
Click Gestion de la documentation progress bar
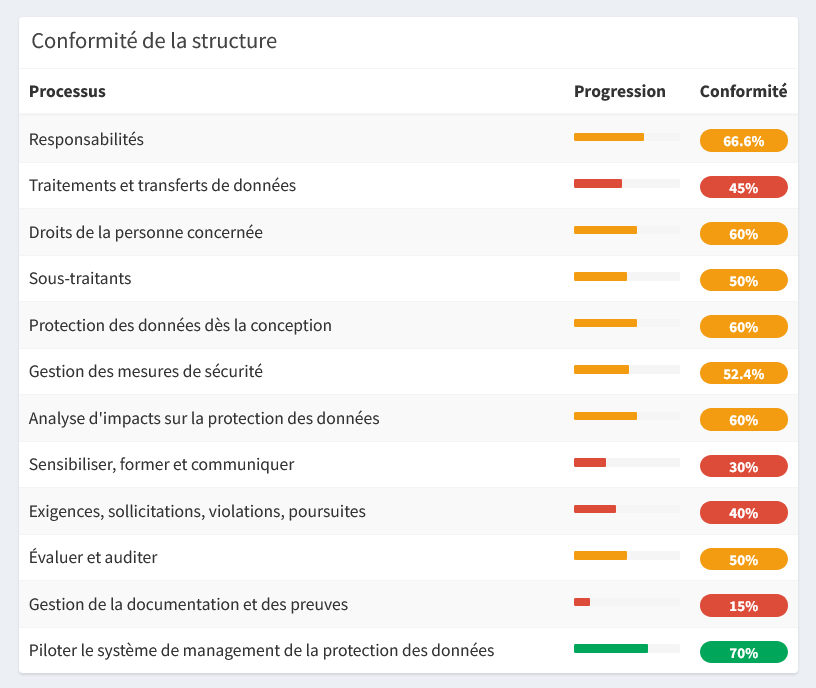pyautogui.click(x=626, y=602)
